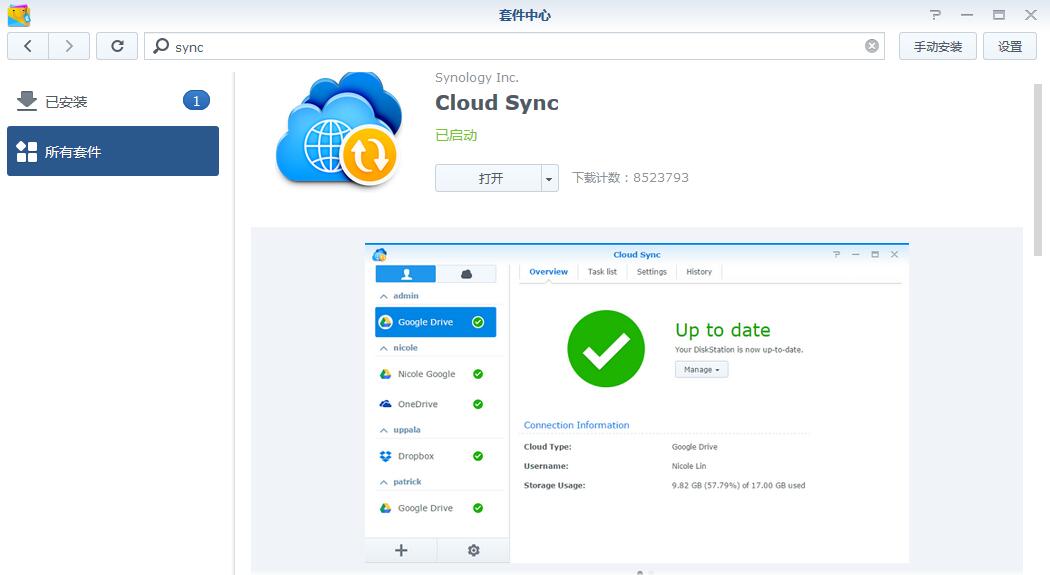Image resolution: width=1050 pixels, height=575 pixels.
Task: Collapse the admin group in the preview
Action: coord(384,296)
